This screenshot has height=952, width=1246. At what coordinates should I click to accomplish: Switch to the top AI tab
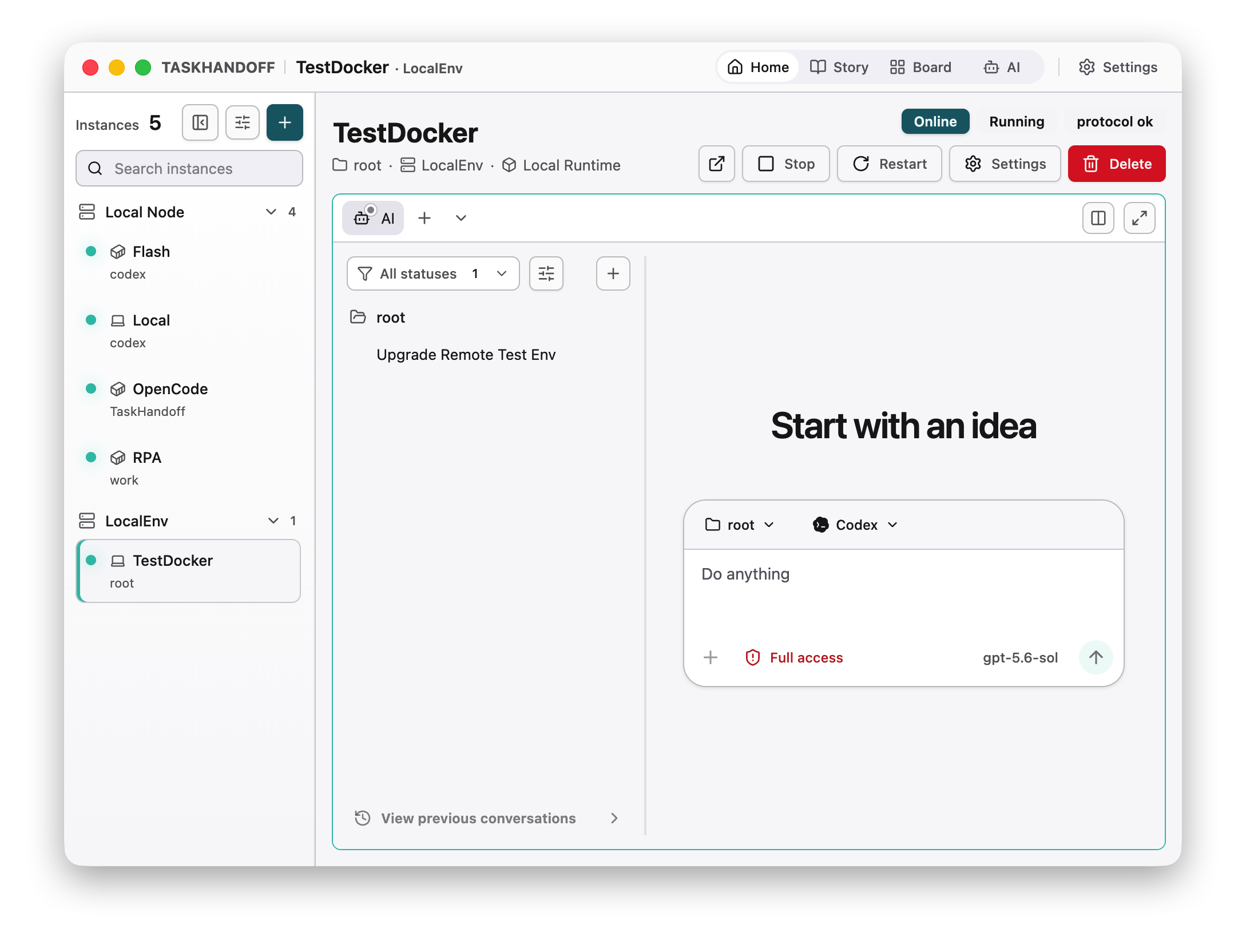pyautogui.click(x=1002, y=67)
